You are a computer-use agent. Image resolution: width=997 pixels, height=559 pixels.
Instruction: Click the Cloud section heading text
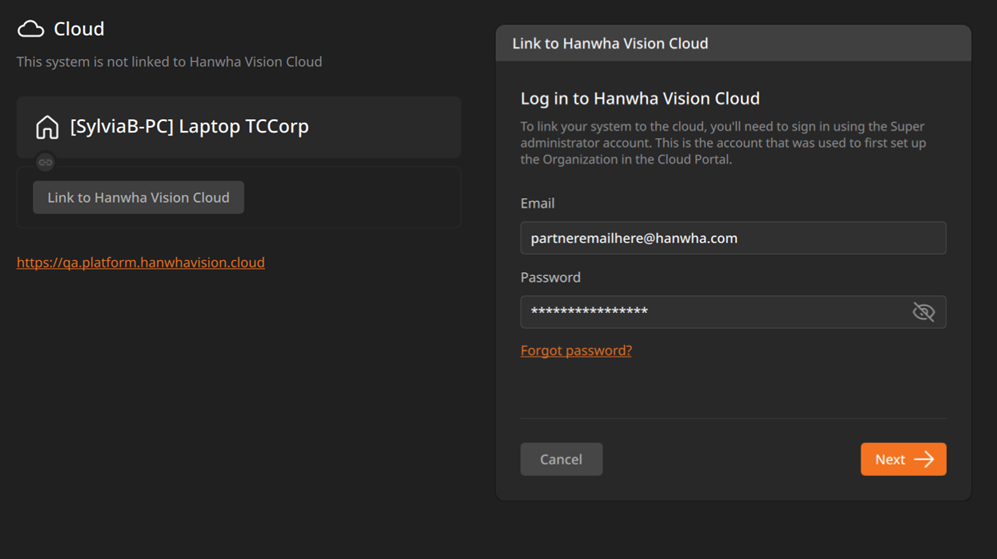coord(79,29)
